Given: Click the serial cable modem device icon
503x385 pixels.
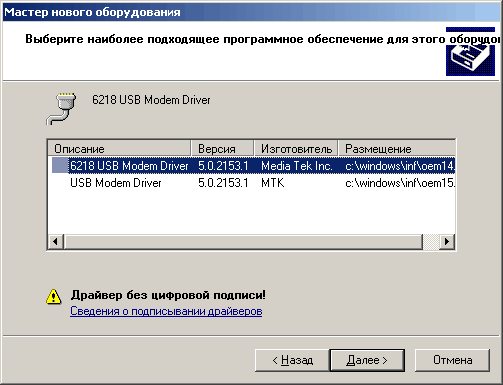Looking at the screenshot, I should pyautogui.click(x=61, y=109).
